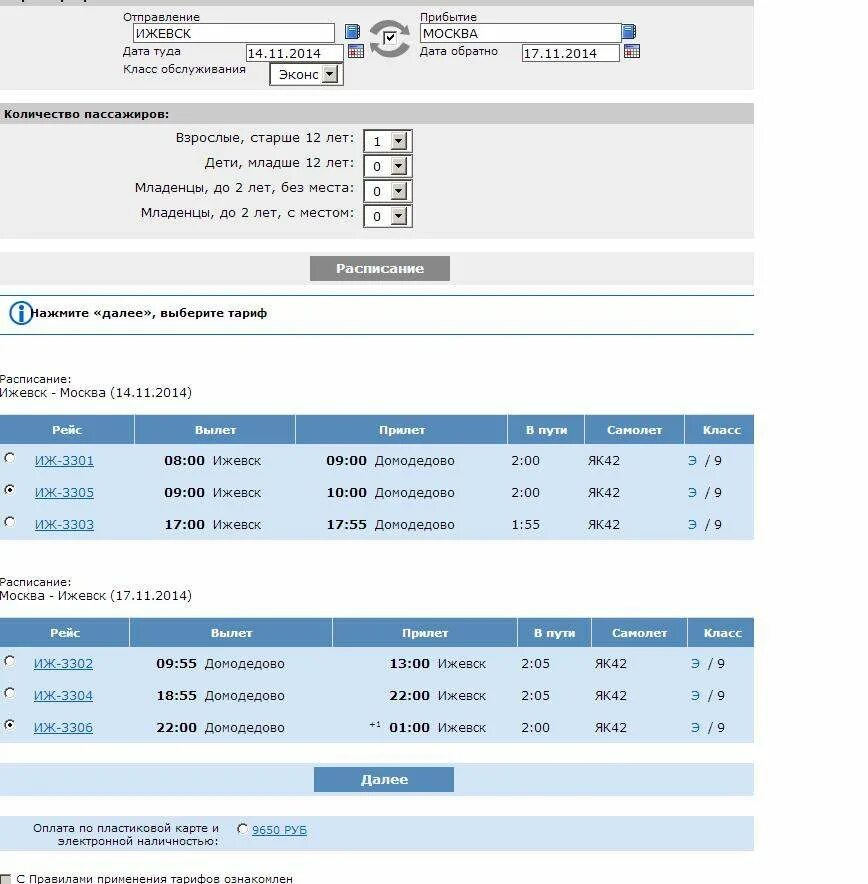
Task: Open flight link ИЖ-3301
Action: [x=64, y=461]
